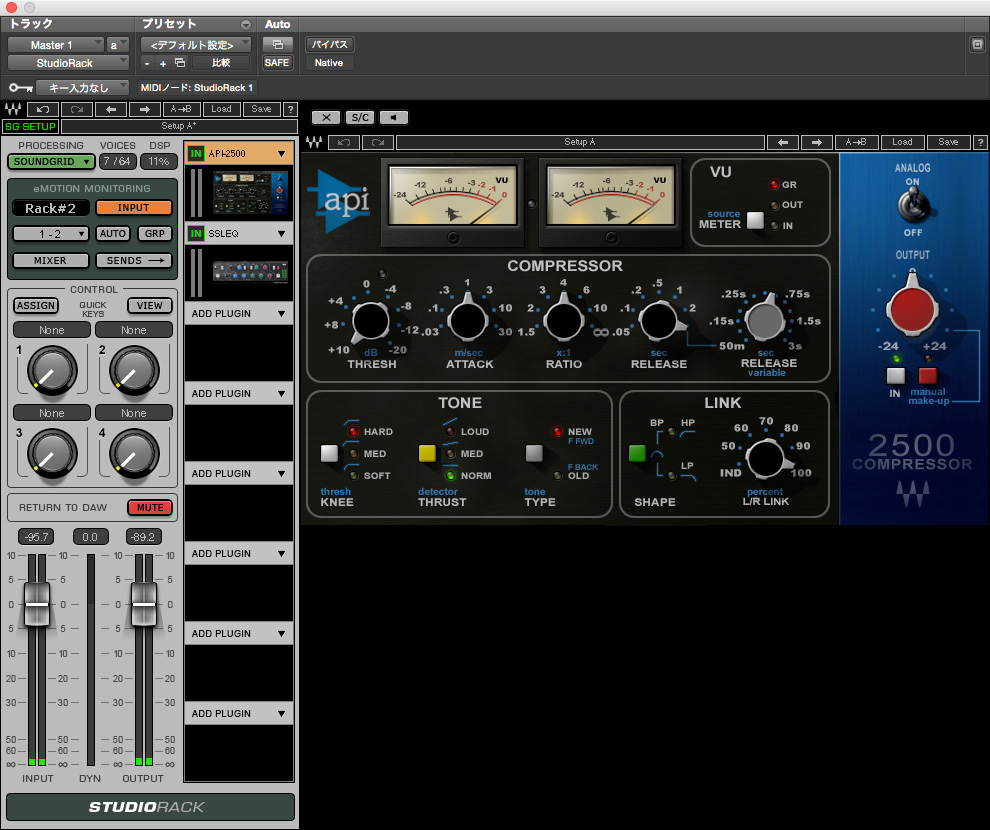The height and width of the screenshot is (830, 990).
Task: Click the minus preset button
Action: pos(147,63)
